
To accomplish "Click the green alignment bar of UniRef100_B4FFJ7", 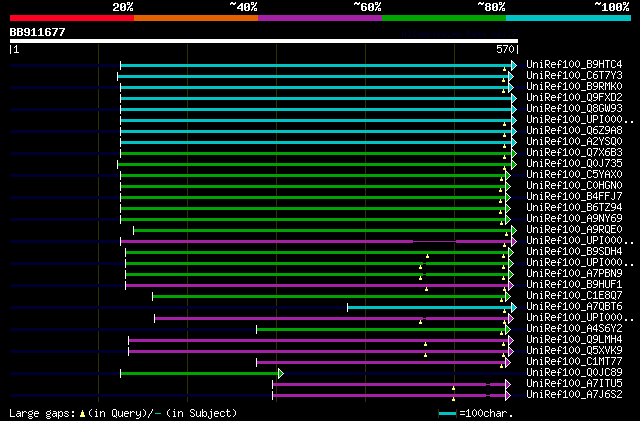I will point(313,198).
